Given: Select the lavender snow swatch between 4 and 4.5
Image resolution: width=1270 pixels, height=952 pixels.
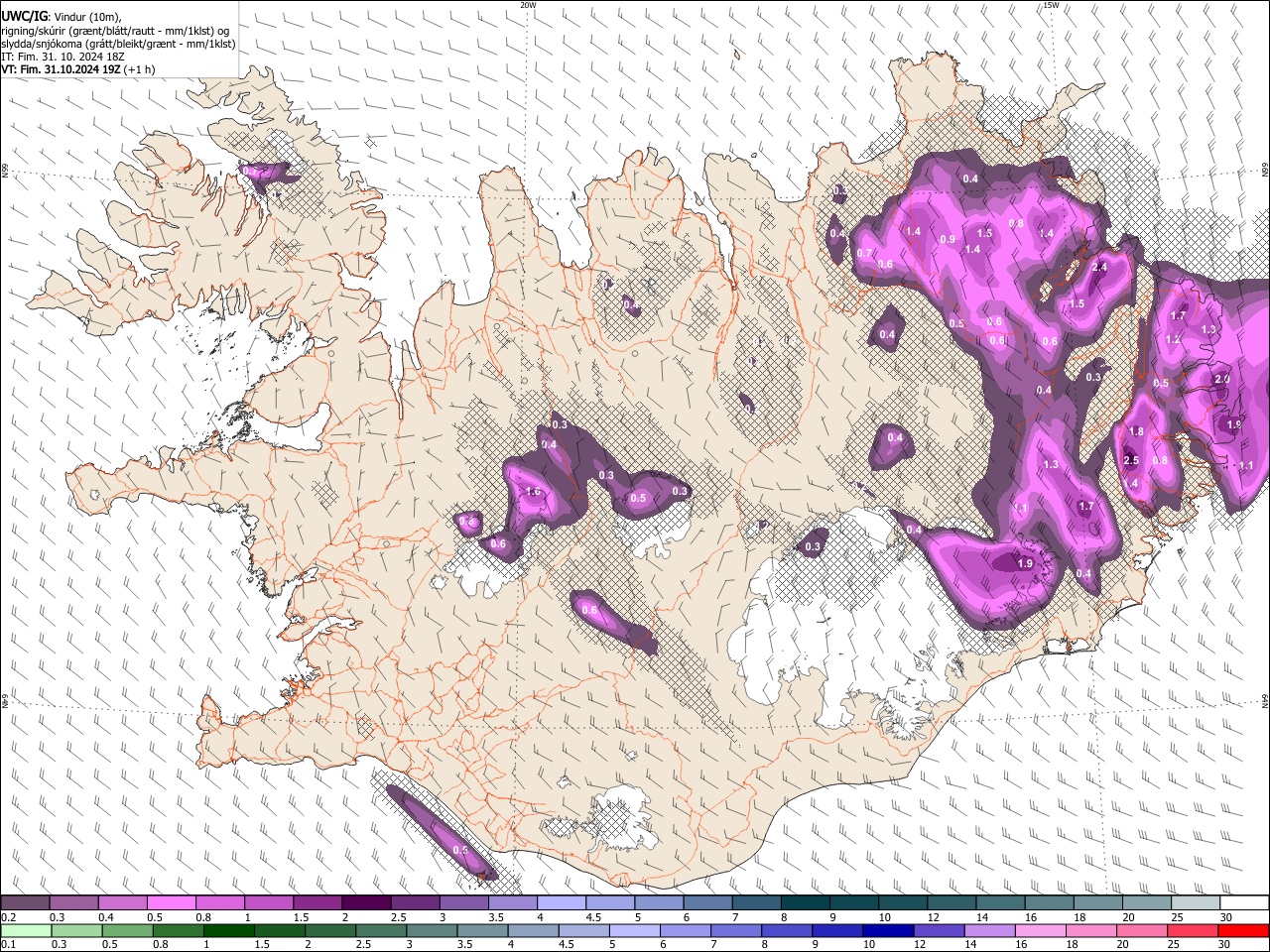Looking at the screenshot, I should click(x=562, y=903).
